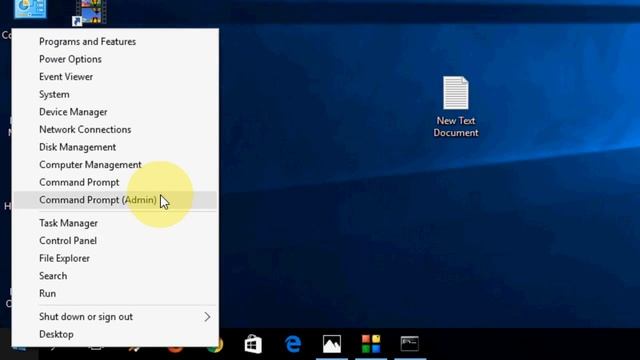Viewport: 640px width, 360px height.
Task: Open Programs and Features
Action: tap(115, 42)
